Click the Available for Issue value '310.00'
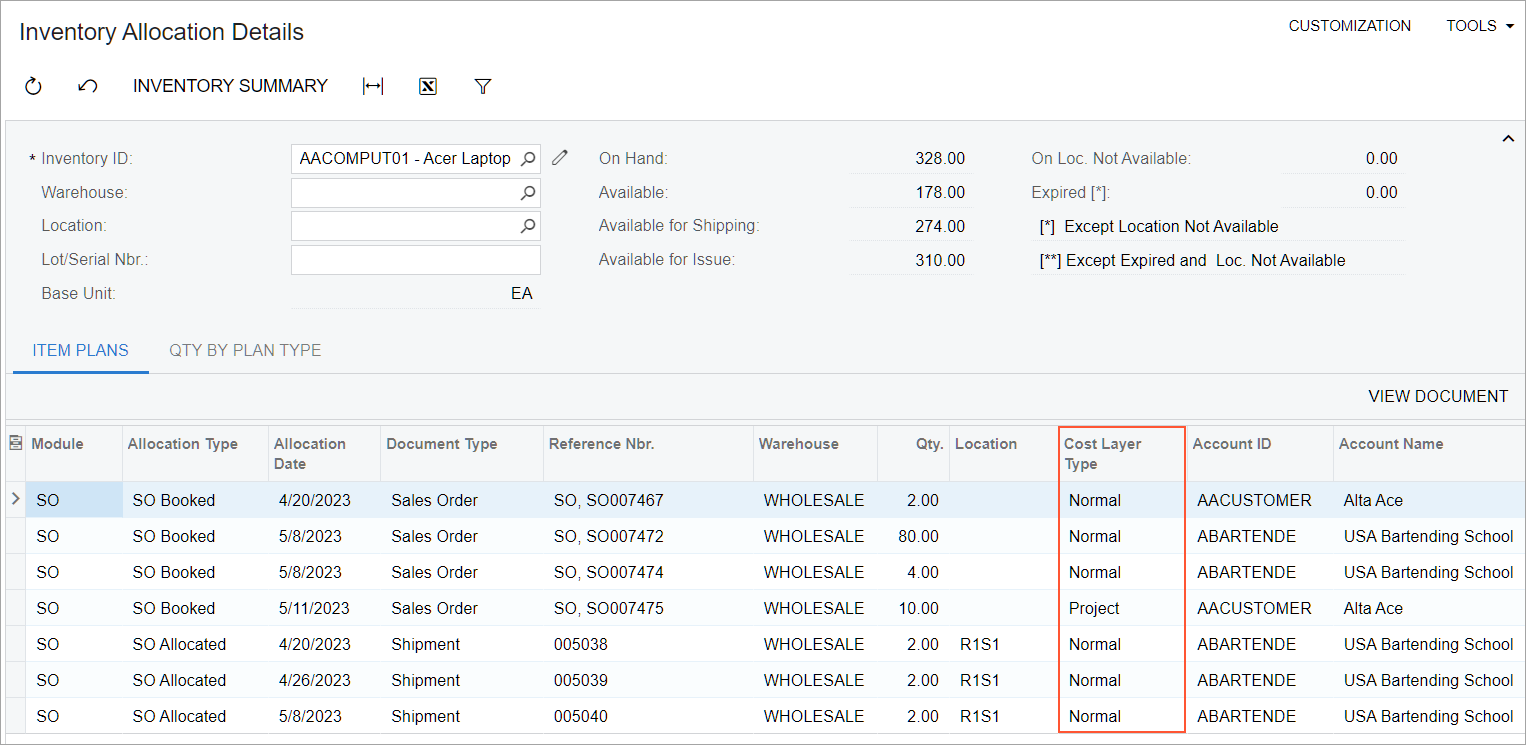1526x745 pixels. pyautogui.click(x=940, y=260)
